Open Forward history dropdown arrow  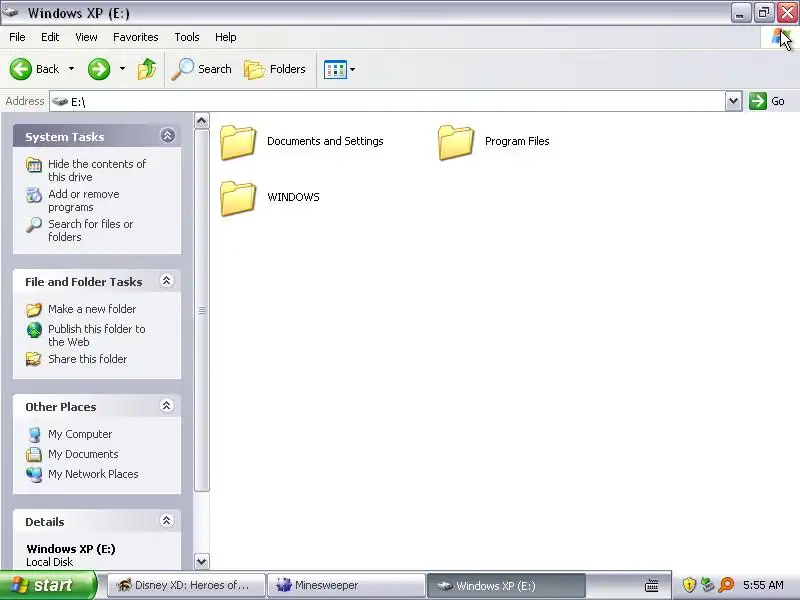122,69
